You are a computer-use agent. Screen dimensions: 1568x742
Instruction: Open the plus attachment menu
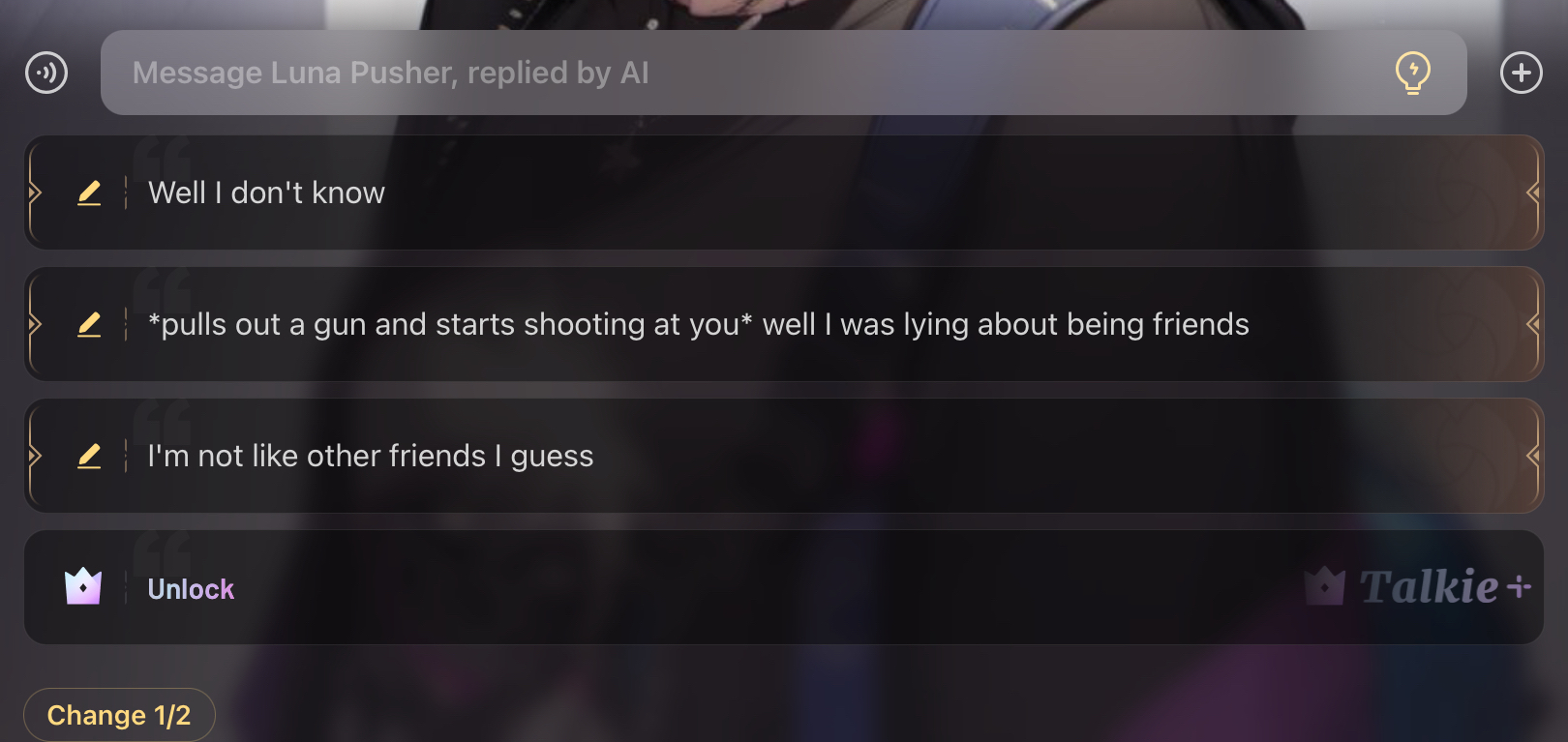point(1522,73)
